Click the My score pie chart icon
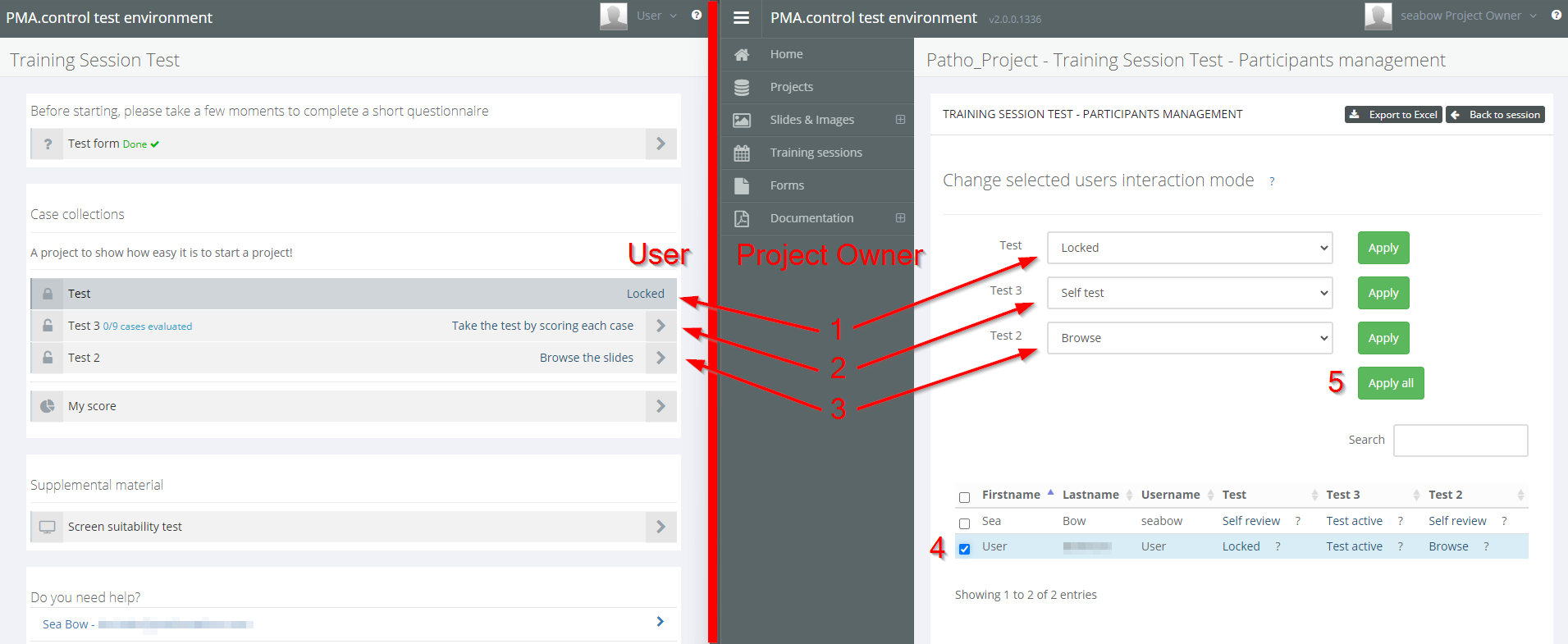1568x644 pixels. pos(48,406)
